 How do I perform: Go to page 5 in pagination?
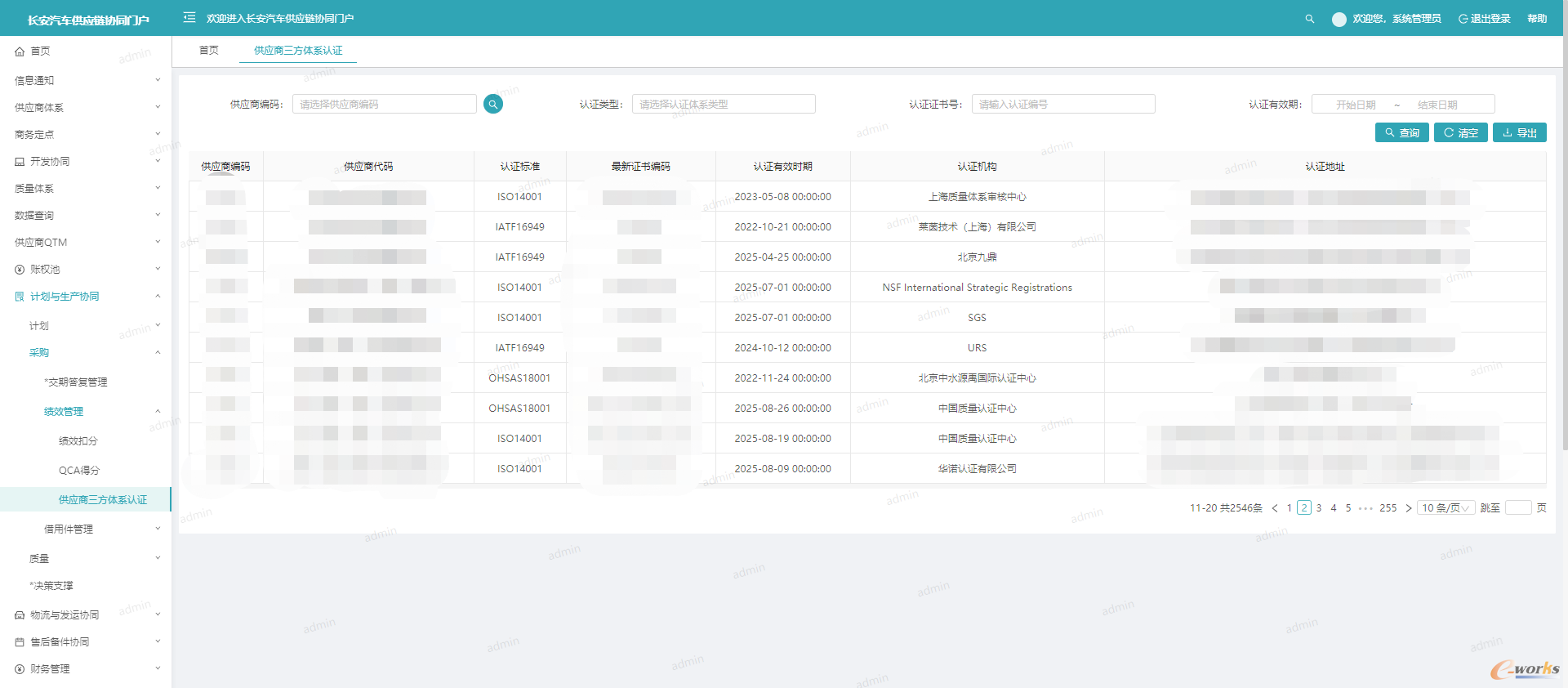[1348, 508]
